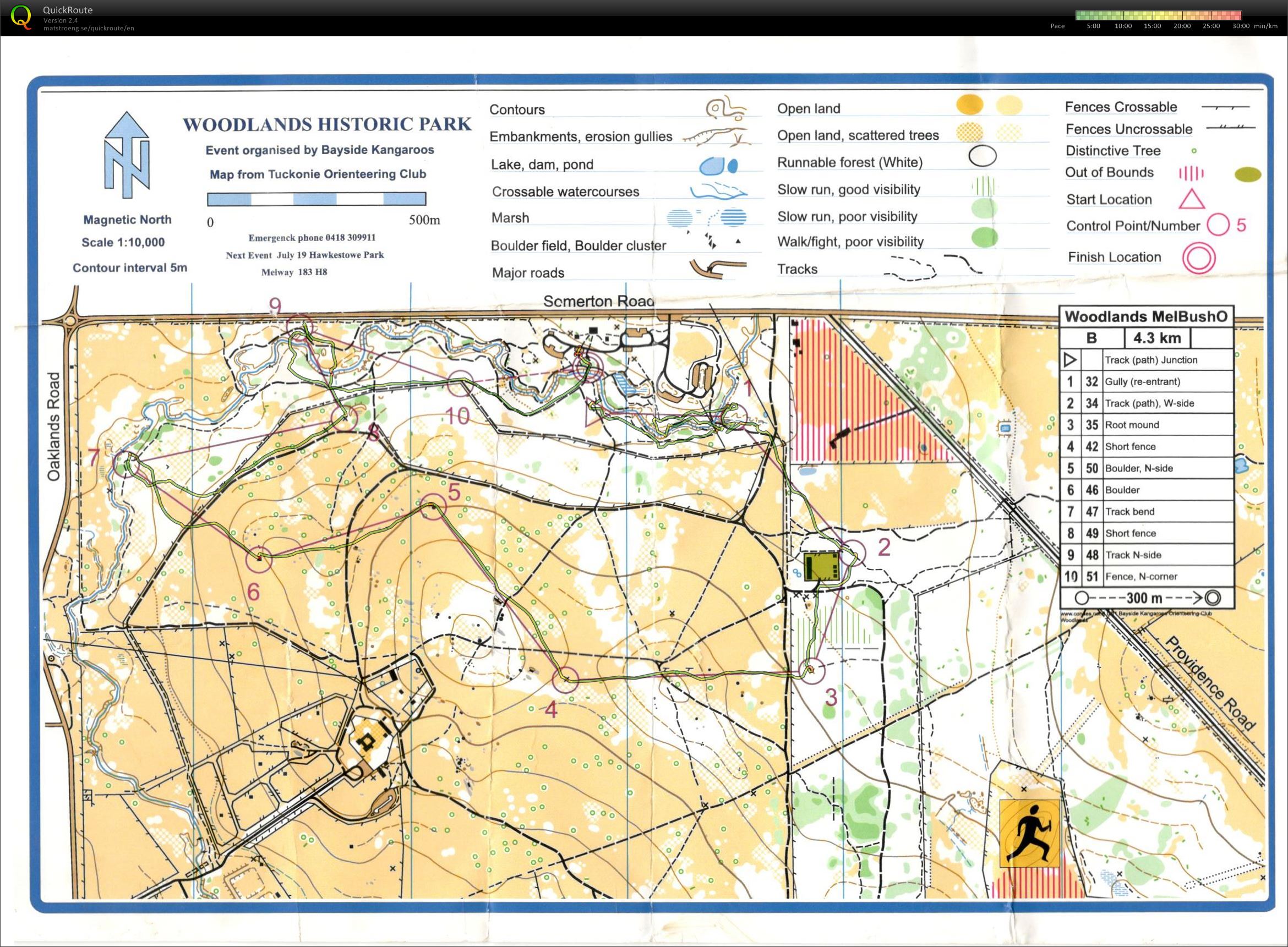Image resolution: width=1288 pixels, height=947 pixels.
Task: Select control circle 7 on the map
Action: 126,464
